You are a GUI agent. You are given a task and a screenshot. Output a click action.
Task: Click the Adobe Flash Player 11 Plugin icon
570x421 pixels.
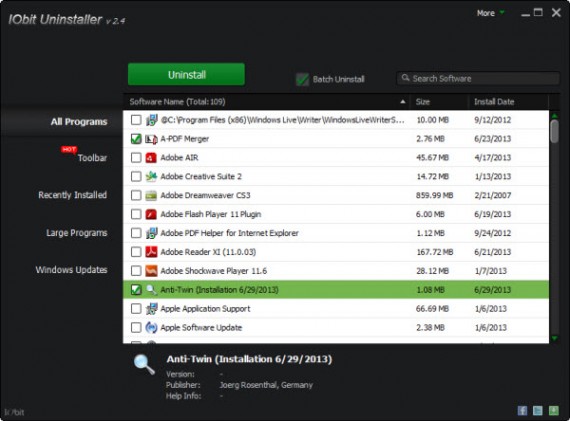(x=151, y=214)
